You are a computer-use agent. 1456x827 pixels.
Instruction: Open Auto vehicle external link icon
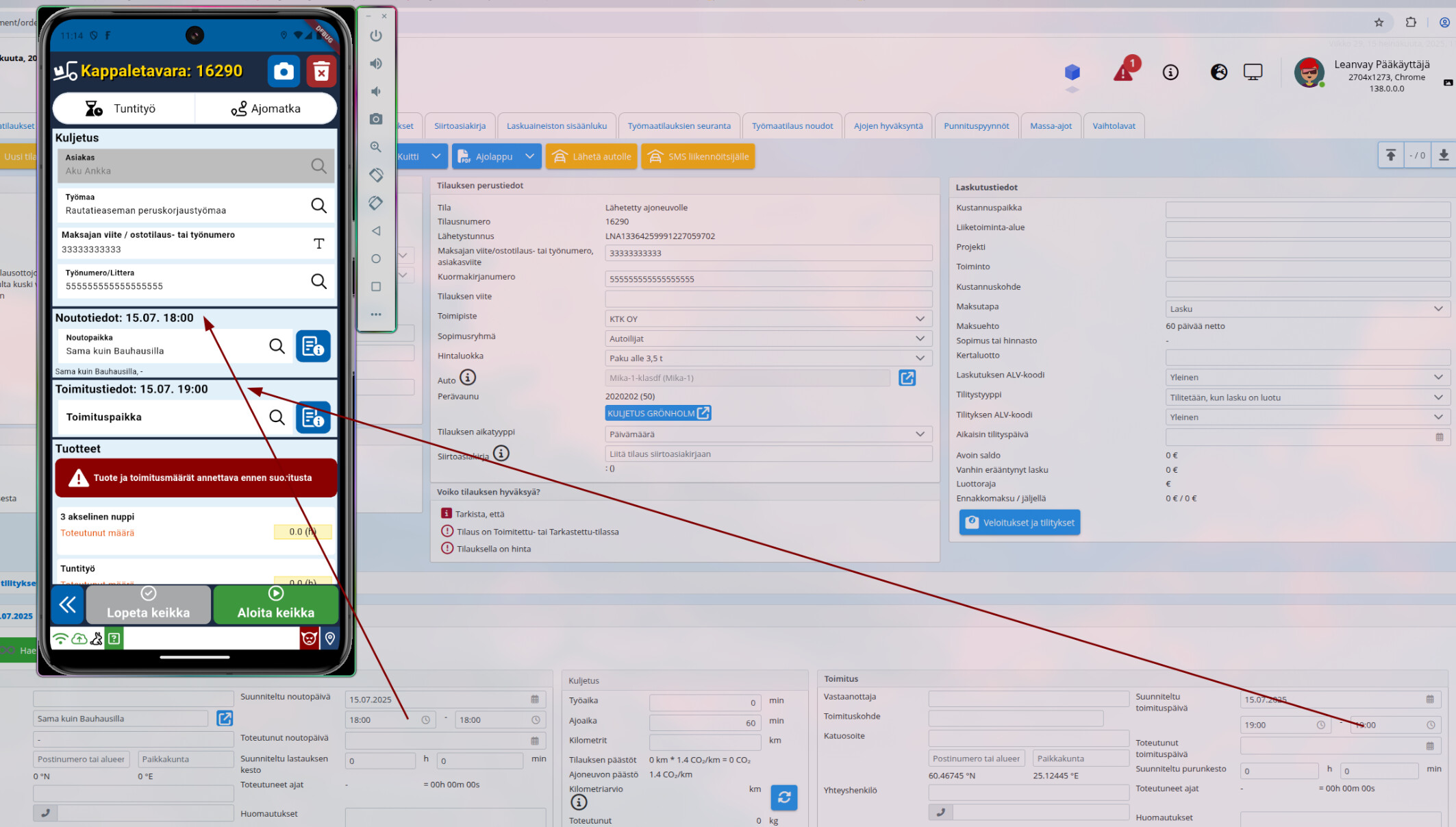(907, 378)
